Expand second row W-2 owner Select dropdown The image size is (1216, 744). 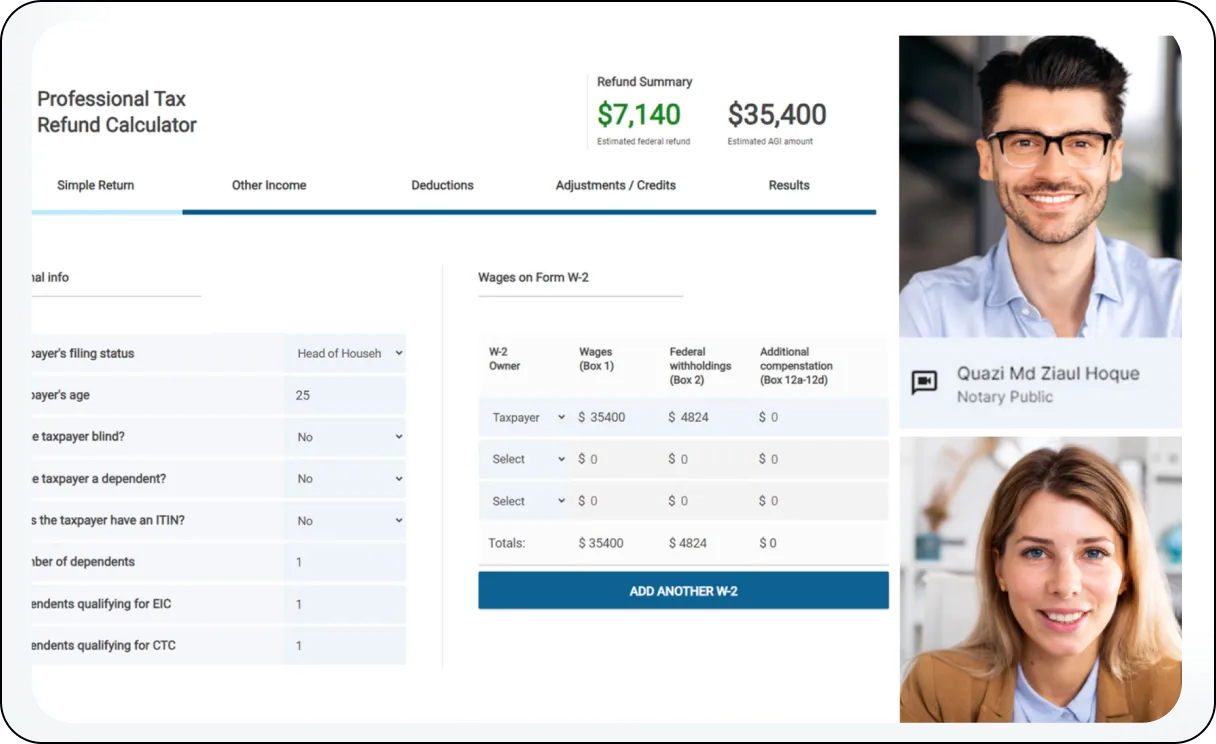[x=527, y=459]
